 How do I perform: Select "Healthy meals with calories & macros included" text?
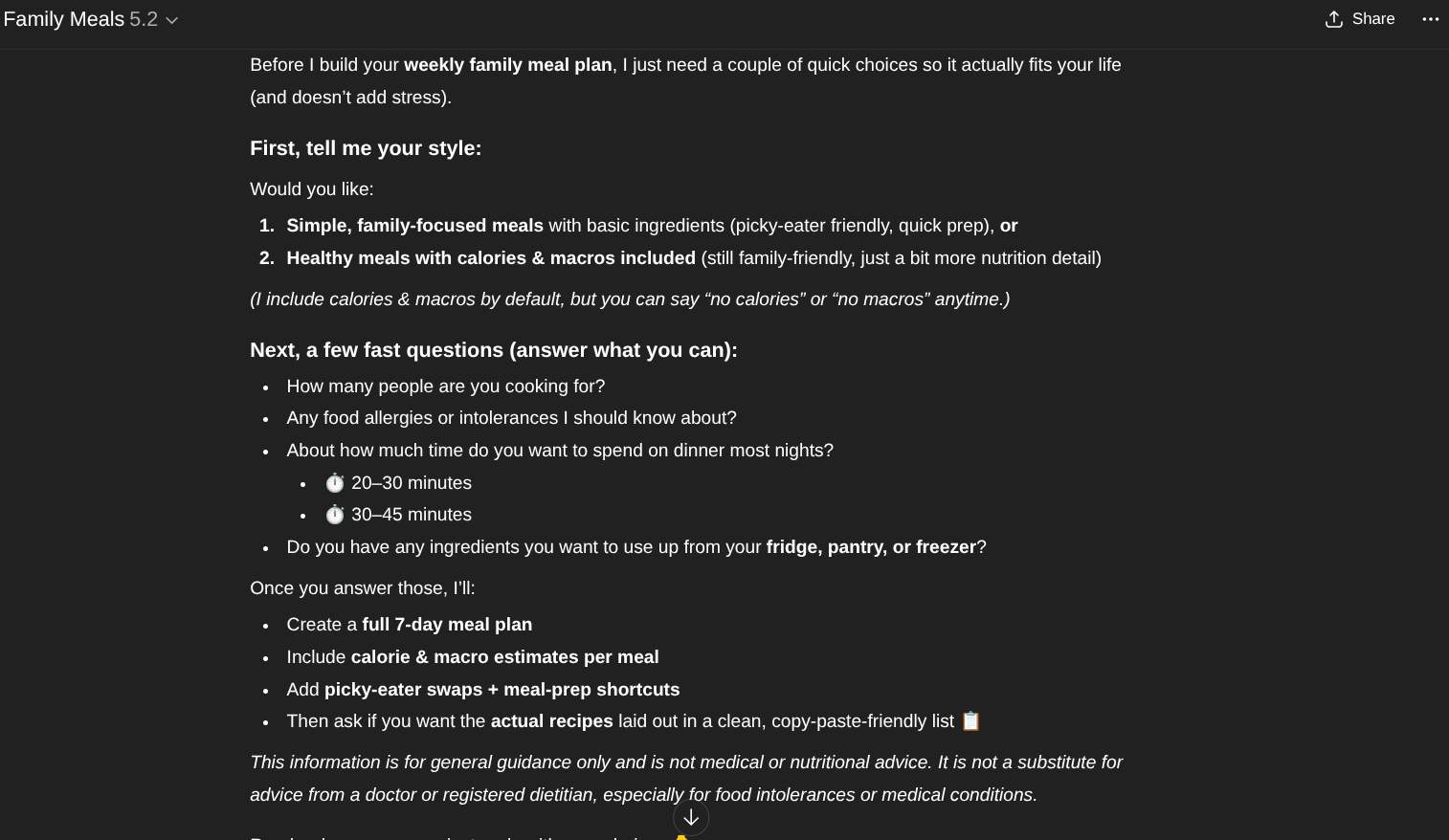pos(490,258)
